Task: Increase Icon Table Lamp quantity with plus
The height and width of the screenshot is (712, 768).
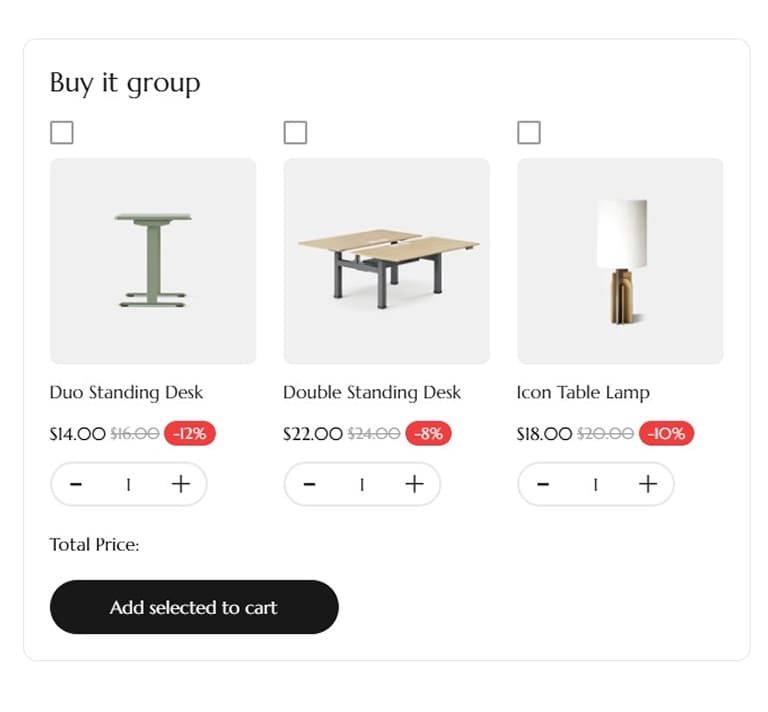Action: (648, 485)
